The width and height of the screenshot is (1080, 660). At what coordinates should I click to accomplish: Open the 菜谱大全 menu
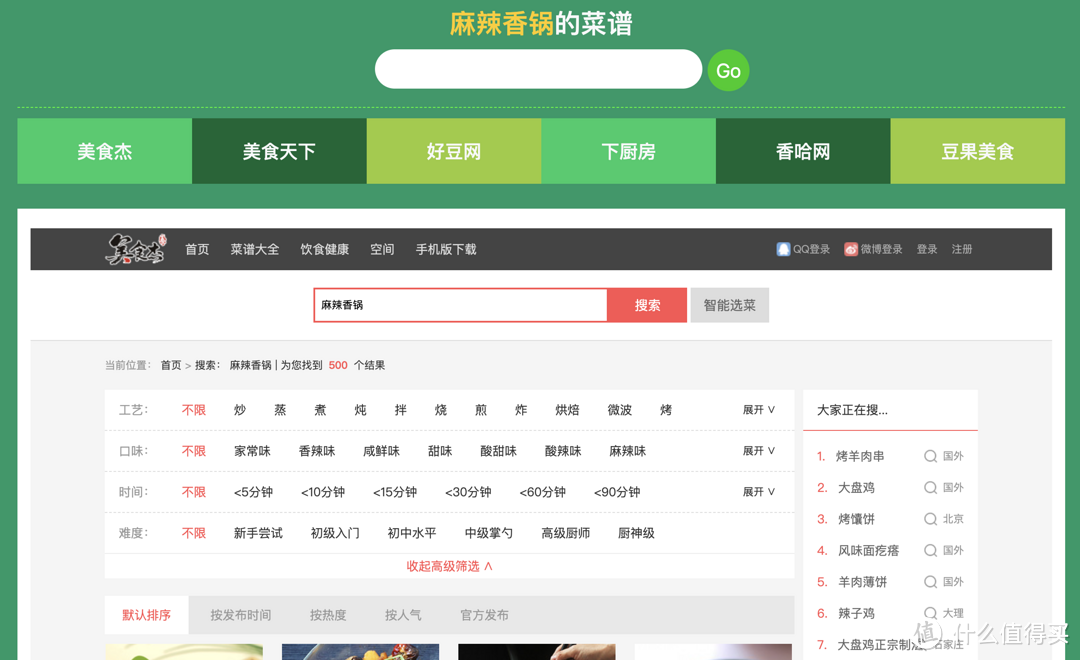[x=255, y=249]
